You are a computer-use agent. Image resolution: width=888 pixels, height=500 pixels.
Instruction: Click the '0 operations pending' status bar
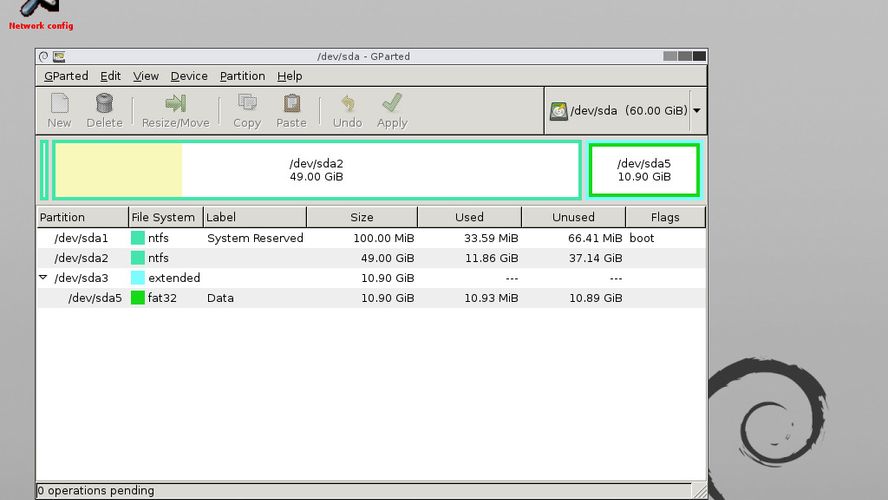[x=363, y=490]
